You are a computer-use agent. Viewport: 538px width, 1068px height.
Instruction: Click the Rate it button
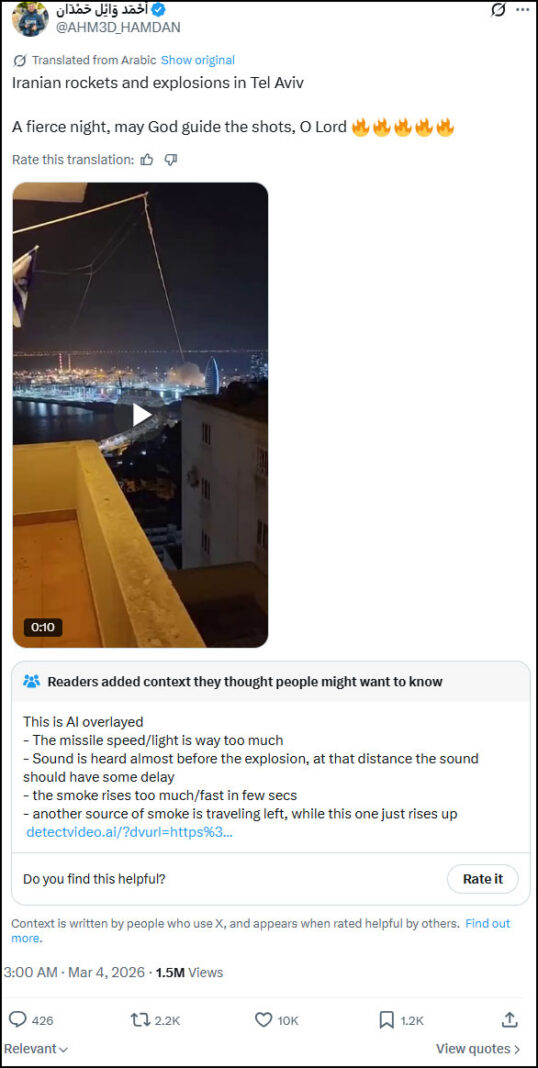(483, 879)
